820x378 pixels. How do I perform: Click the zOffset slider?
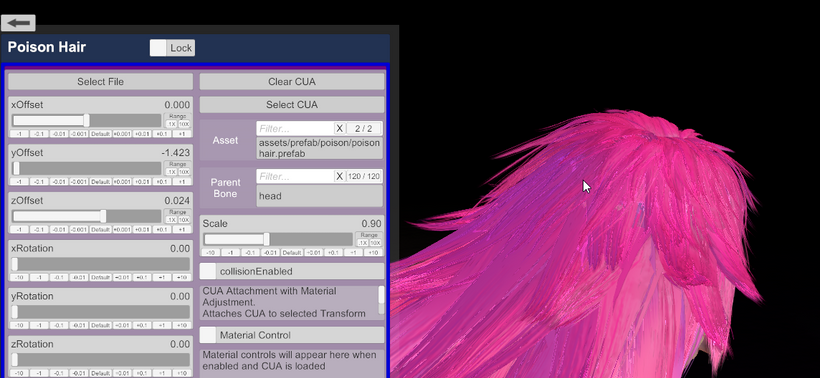[x=87, y=216]
